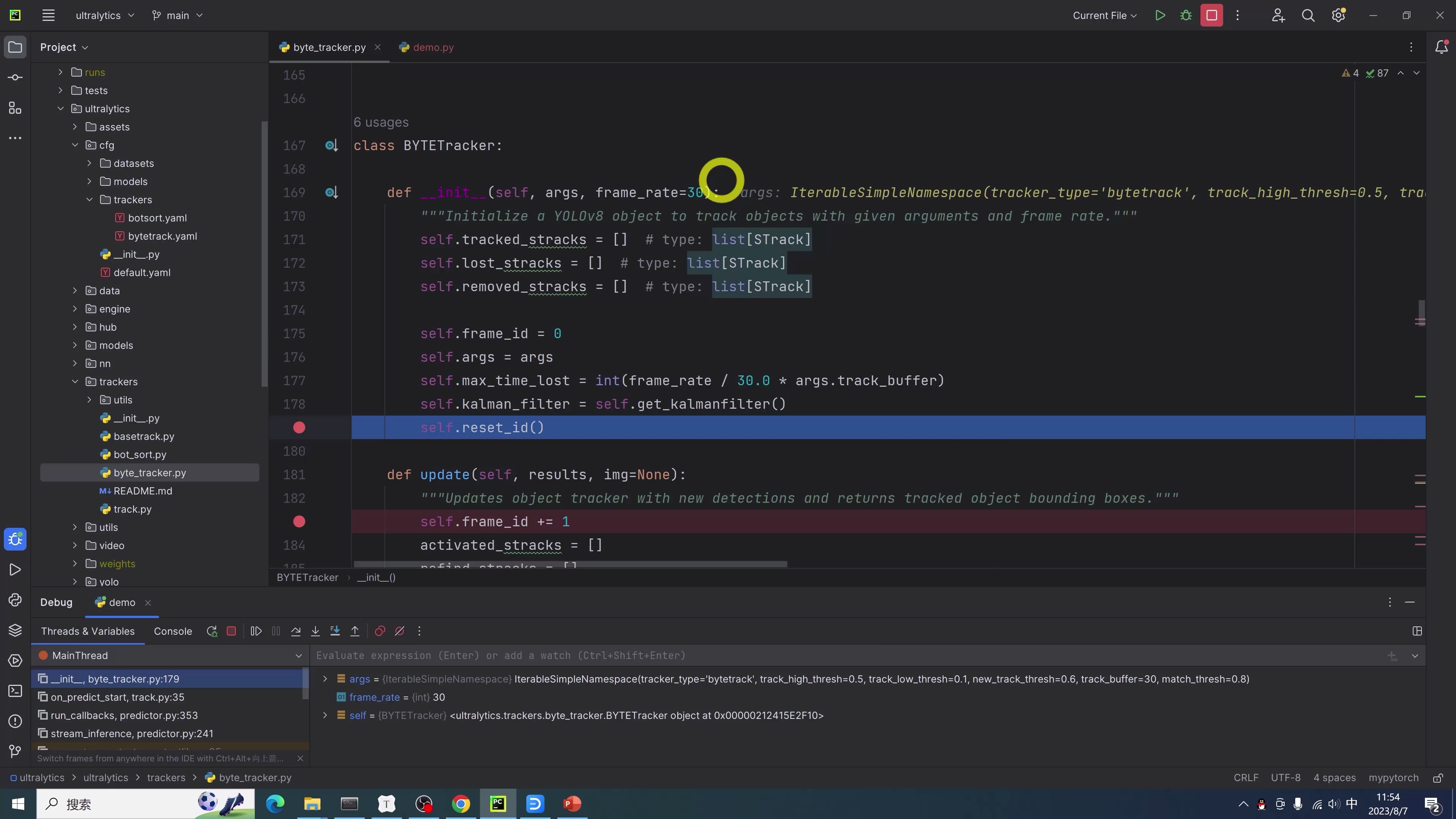Rerun the demo debug session
This screenshot has width=1456, height=819.
[x=212, y=631]
